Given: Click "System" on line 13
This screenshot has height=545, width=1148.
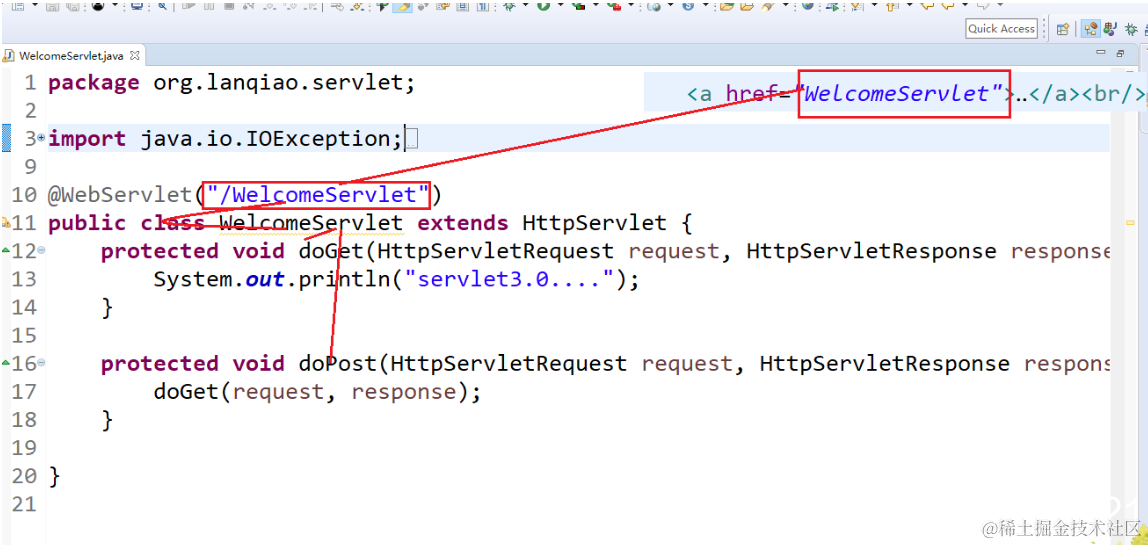Looking at the screenshot, I should (x=193, y=279).
